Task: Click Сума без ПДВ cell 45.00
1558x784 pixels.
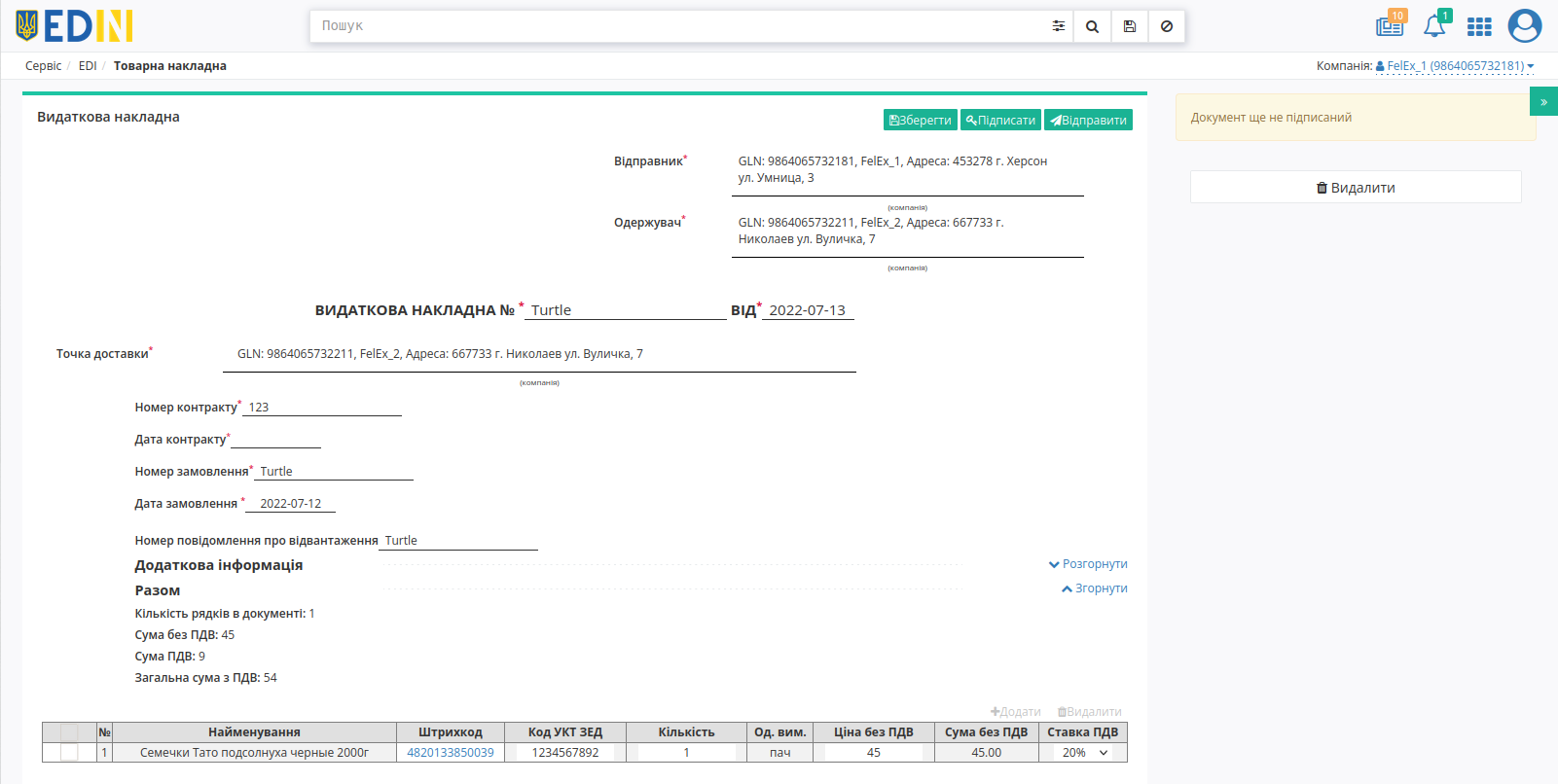Action: [x=986, y=753]
